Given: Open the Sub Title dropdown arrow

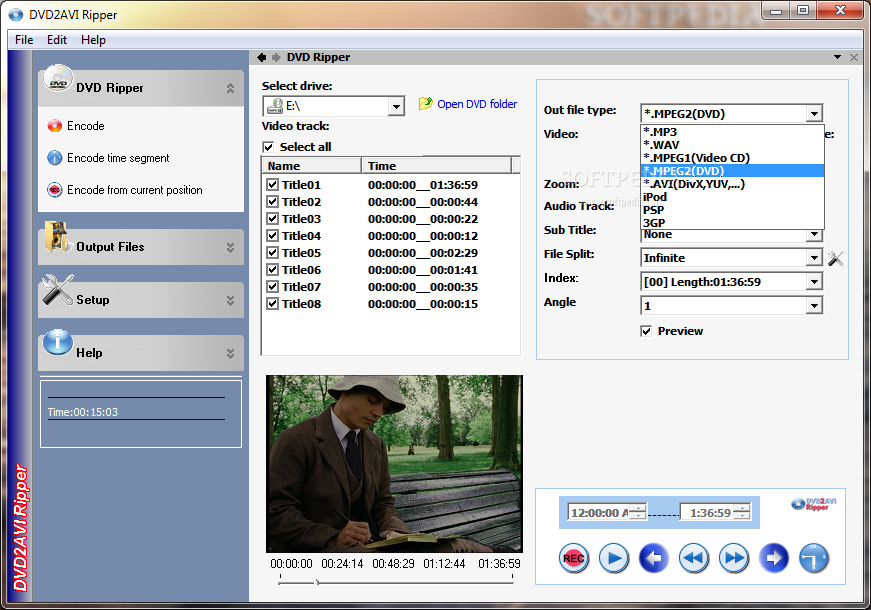Looking at the screenshot, I should pos(814,235).
